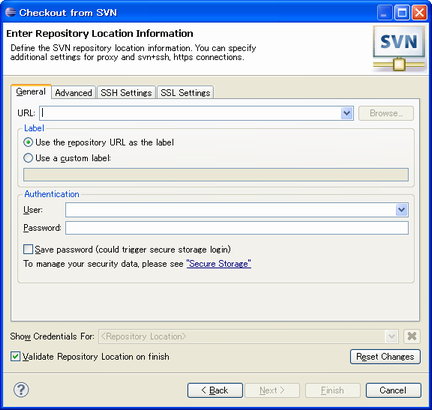The width and height of the screenshot is (432, 410).
Task: Click the delete credentials X icon
Action: (412, 336)
